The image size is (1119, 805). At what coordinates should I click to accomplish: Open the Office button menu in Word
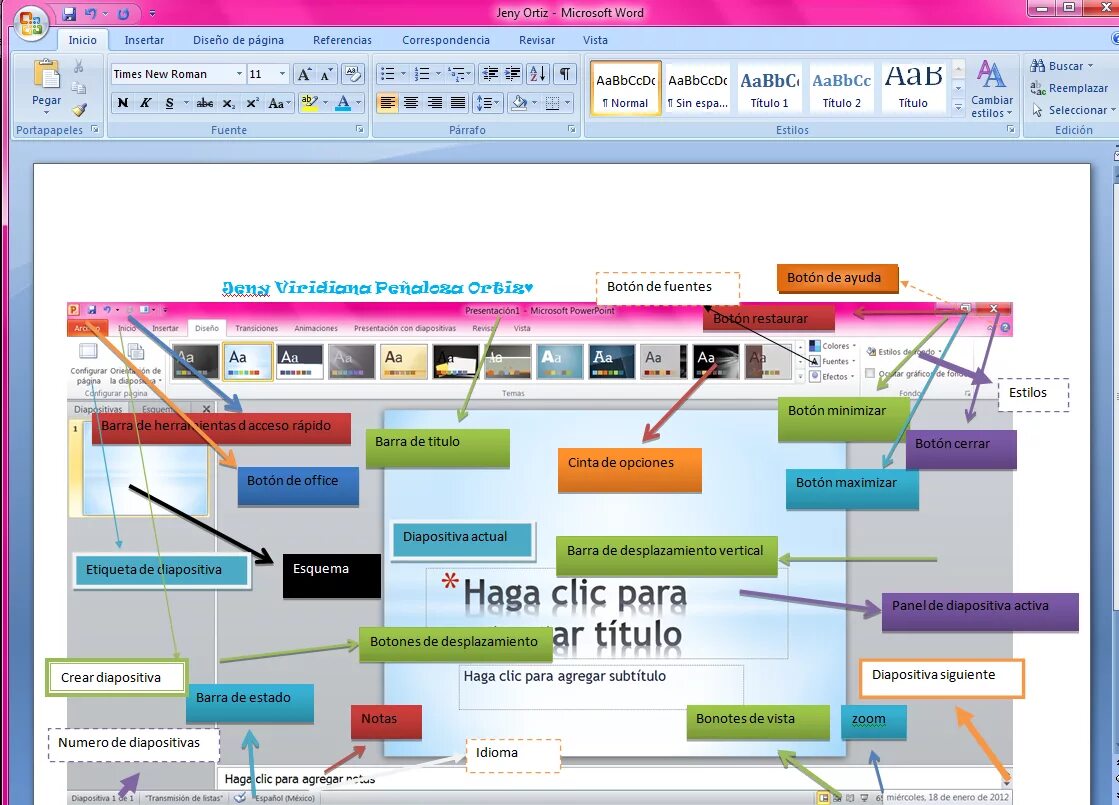(x=31, y=24)
